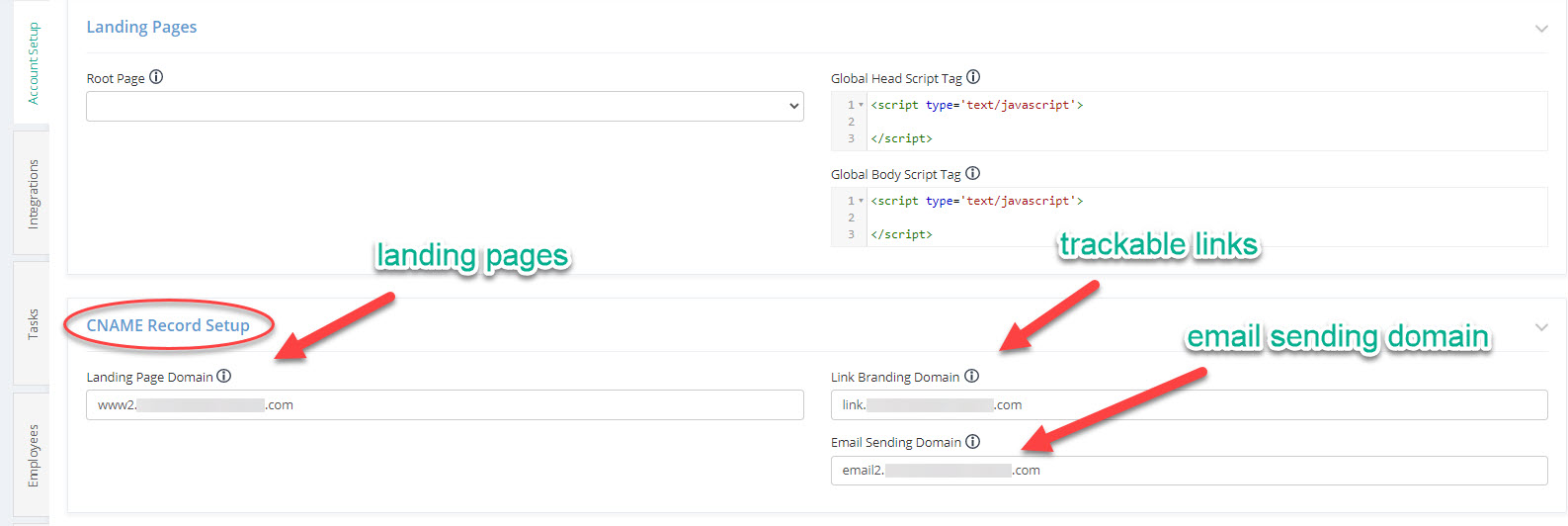Viewport: 1568px width, 526px height.
Task: Click closing script tag in head editor
Action: [901, 138]
